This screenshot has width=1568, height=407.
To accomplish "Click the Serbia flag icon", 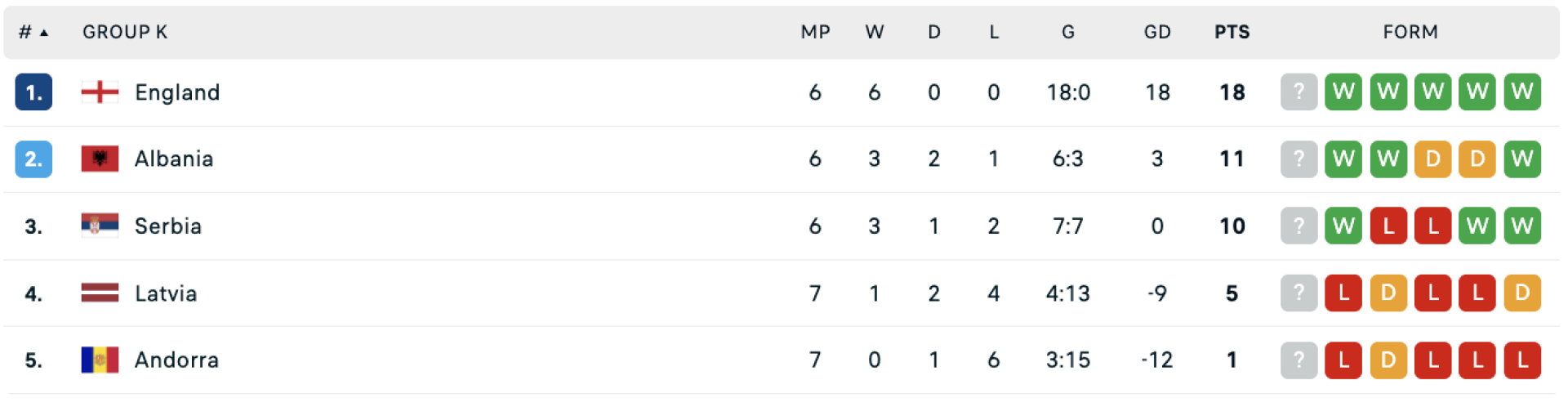I will (x=100, y=226).
